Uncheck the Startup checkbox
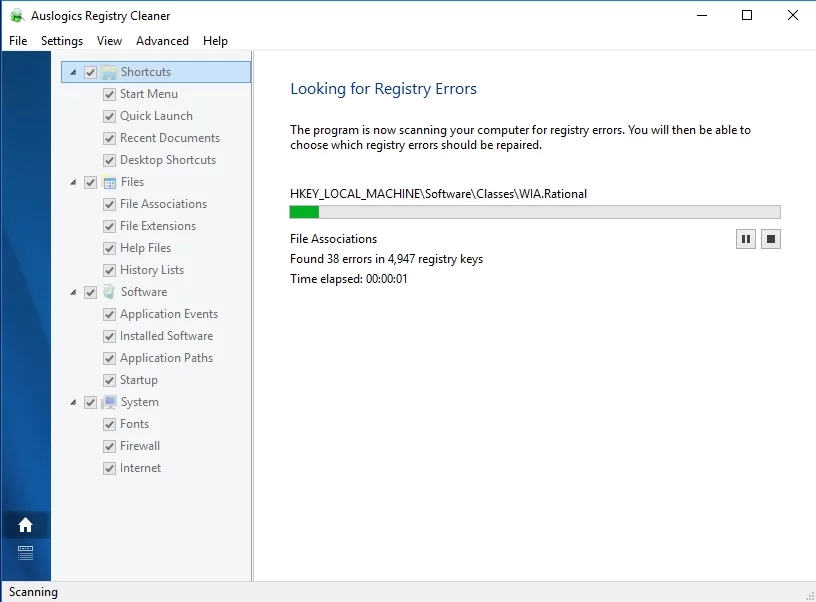The width and height of the screenshot is (816, 602). coord(109,380)
